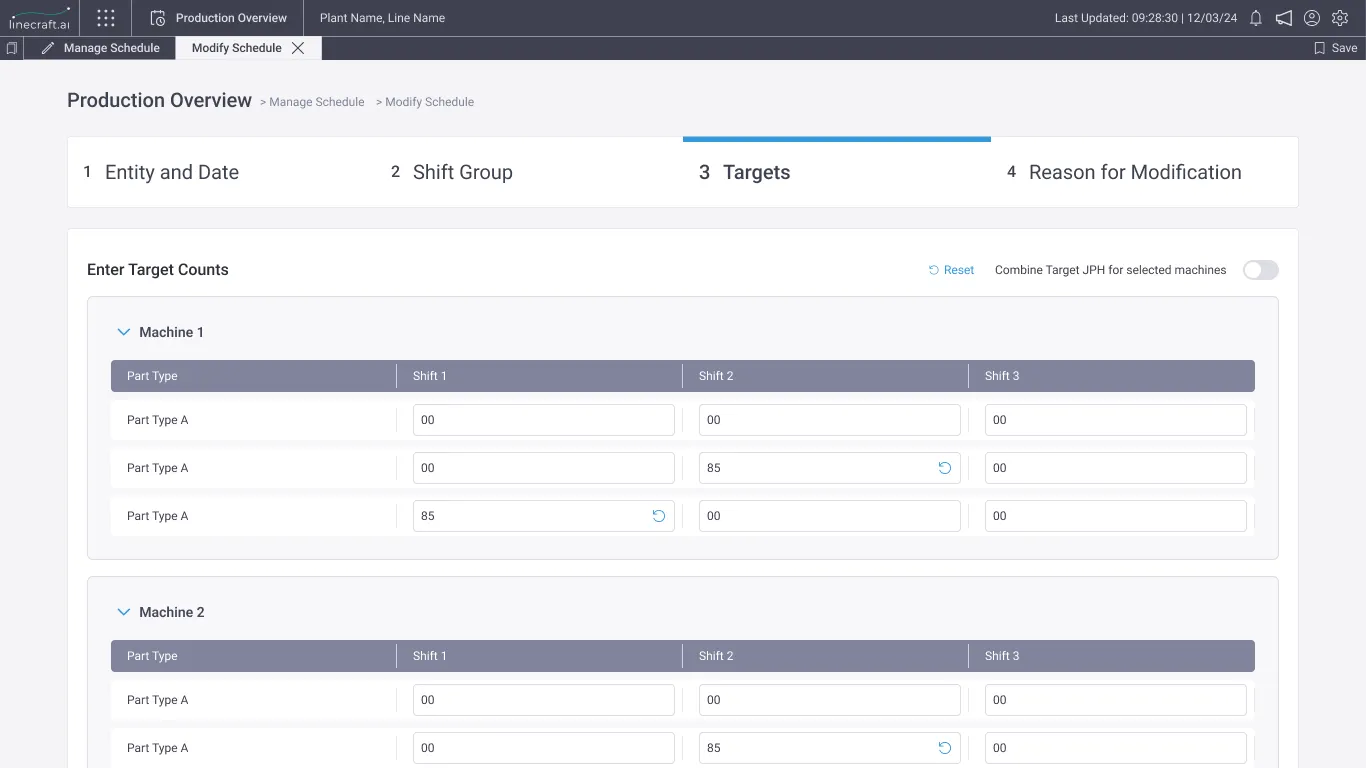
Task: Open the notifications bell
Action: (x=1256, y=18)
